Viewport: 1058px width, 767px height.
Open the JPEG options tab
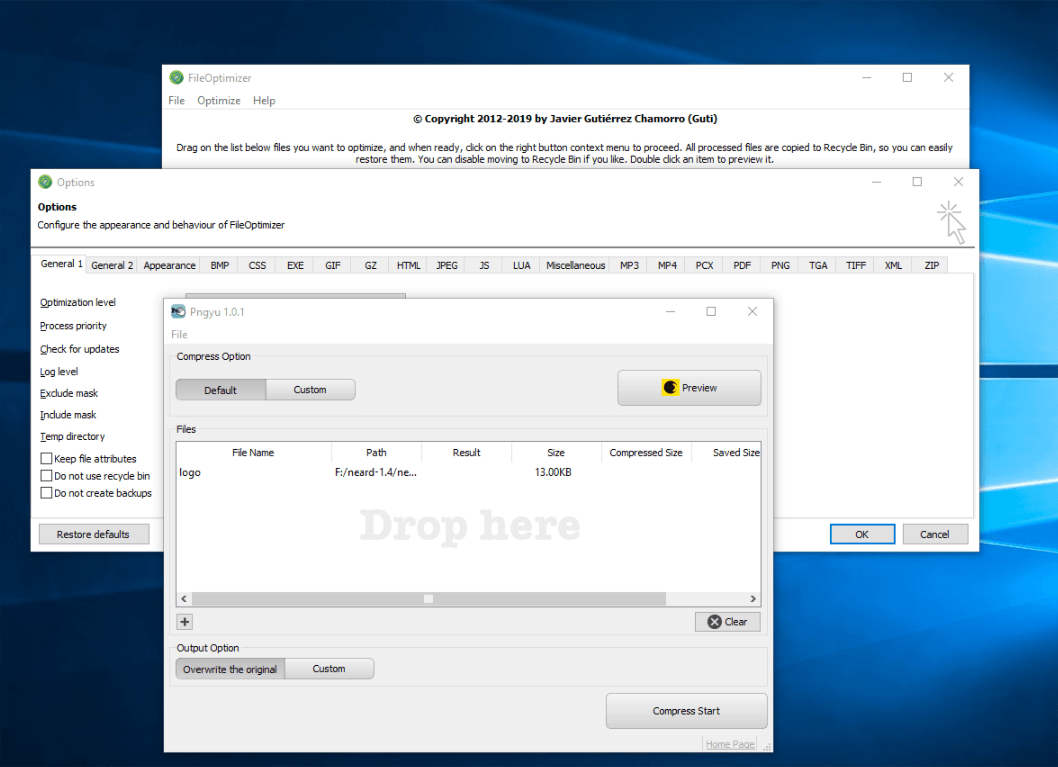[x=447, y=266]
